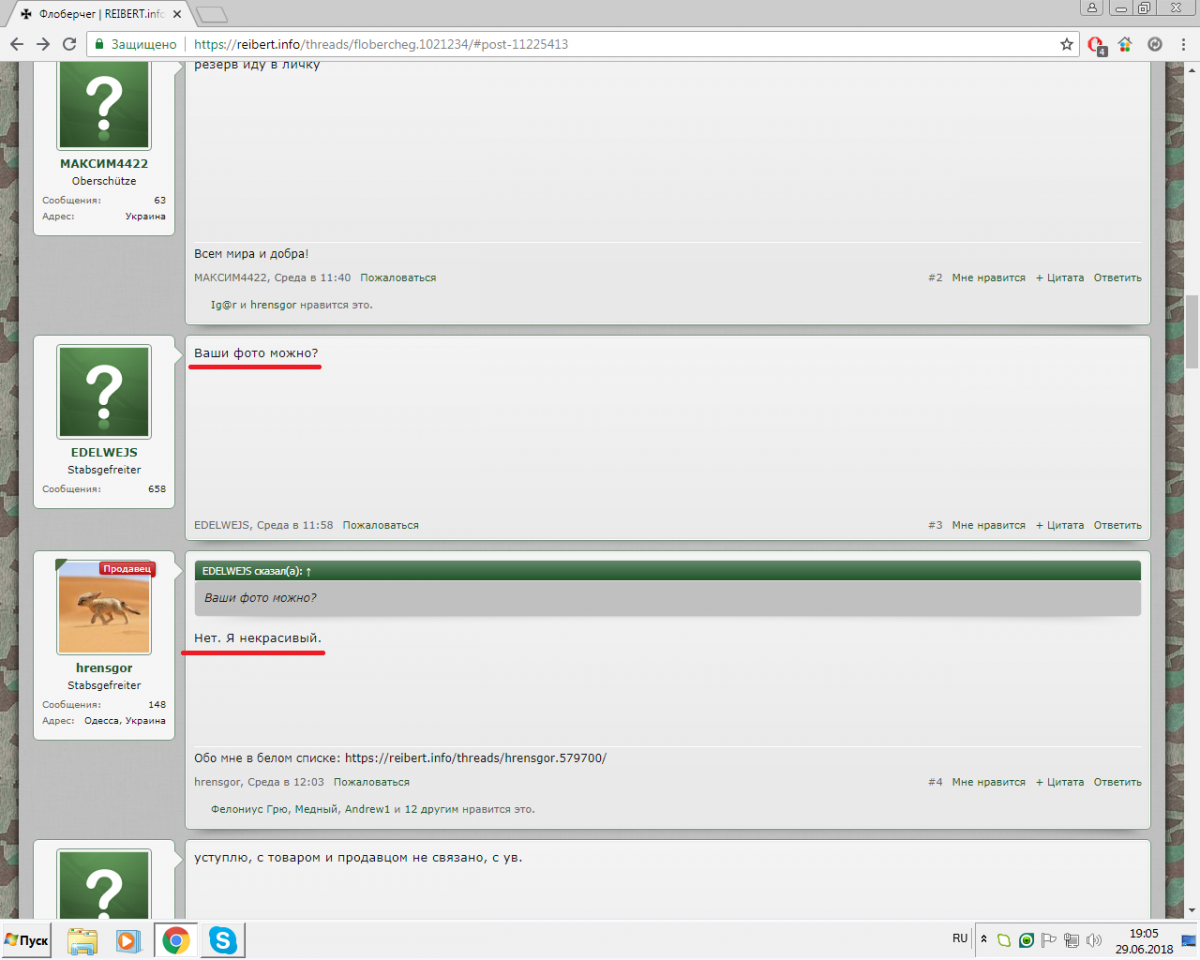1200x960 pixels.
Task: Jump to quoted post via EDELWEJS сказал(а) arrow
Action: 309,571
